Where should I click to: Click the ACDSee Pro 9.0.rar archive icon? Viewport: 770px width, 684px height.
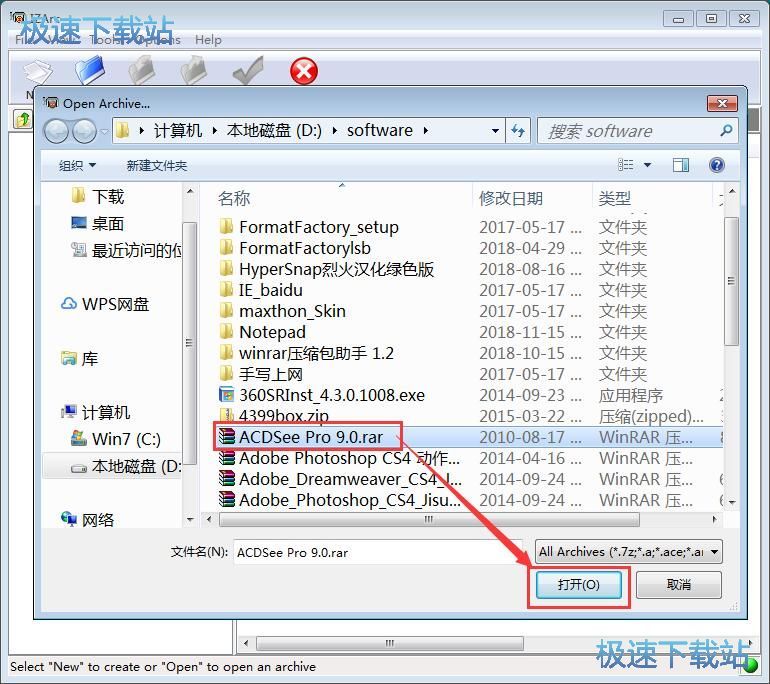(x=226, y=437)
